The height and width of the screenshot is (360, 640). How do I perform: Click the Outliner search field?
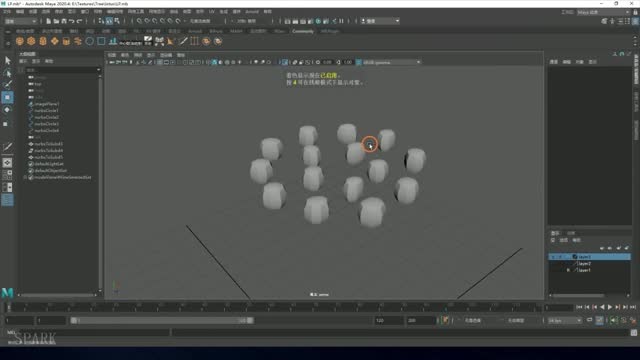[60, 70]
